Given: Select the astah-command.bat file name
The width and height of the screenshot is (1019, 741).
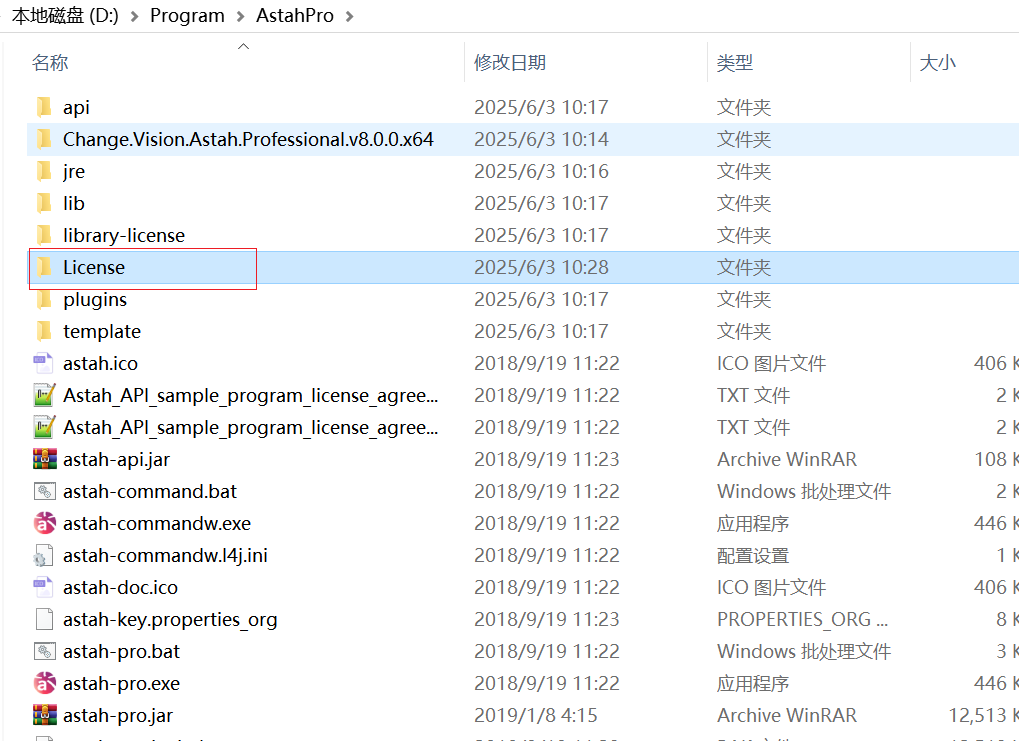Looking at the screenshot, I should pyautogui.click(x=149, y=491).
